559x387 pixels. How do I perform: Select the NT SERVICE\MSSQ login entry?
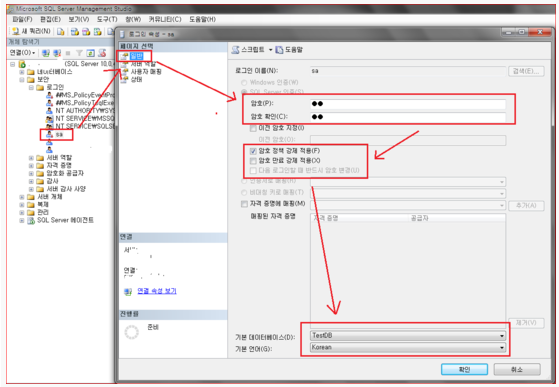point(85,119)
